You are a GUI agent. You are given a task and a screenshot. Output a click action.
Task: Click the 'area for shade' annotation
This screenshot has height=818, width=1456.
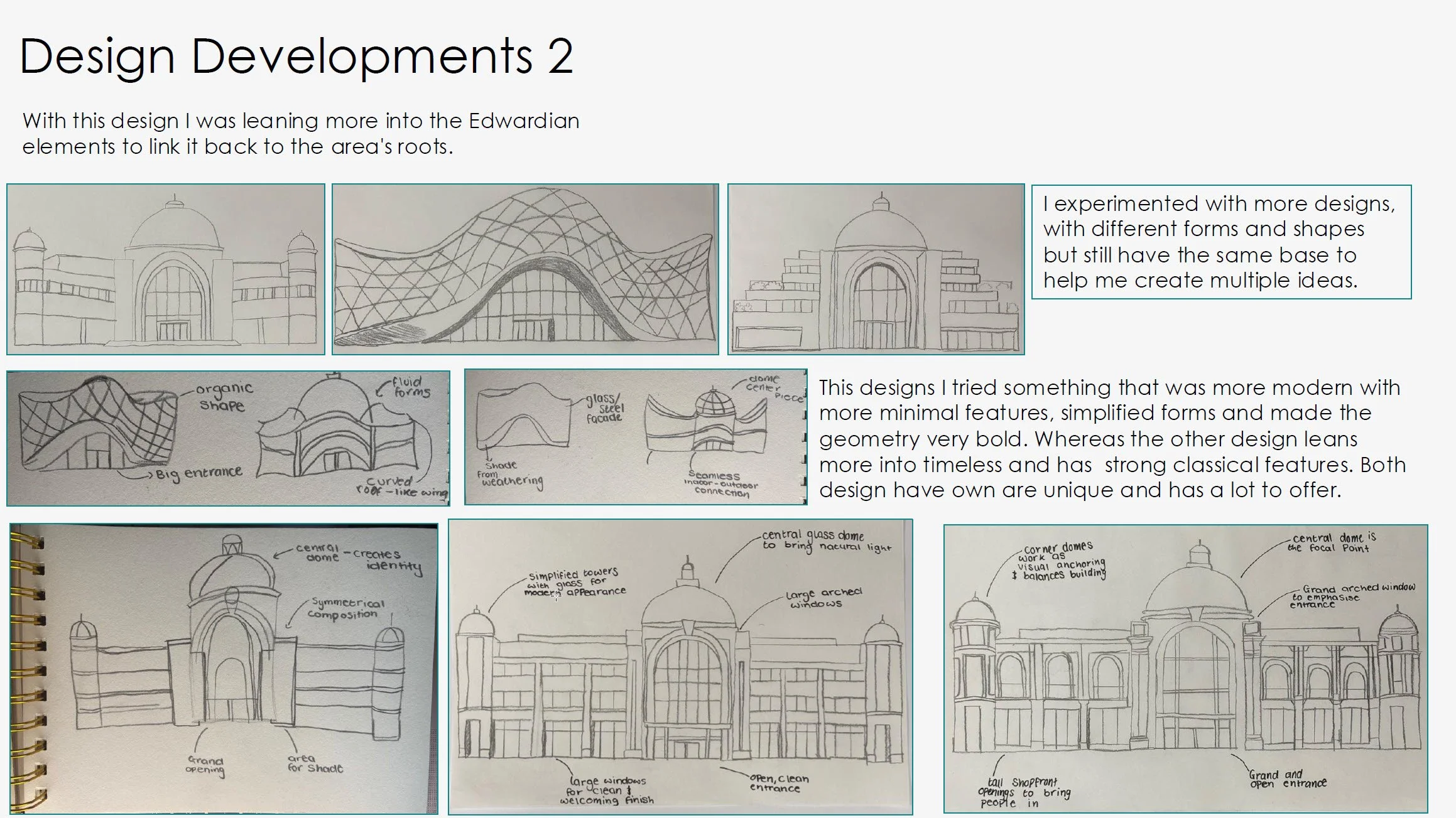point(315,763)
